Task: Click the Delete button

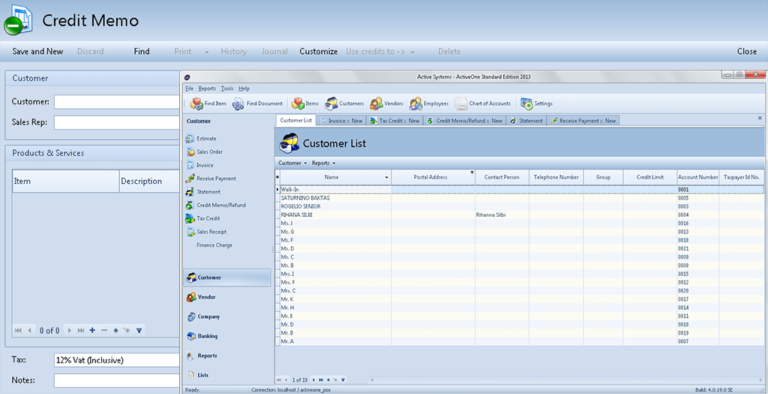Action: pyautogui.click(x=449, y=51)
